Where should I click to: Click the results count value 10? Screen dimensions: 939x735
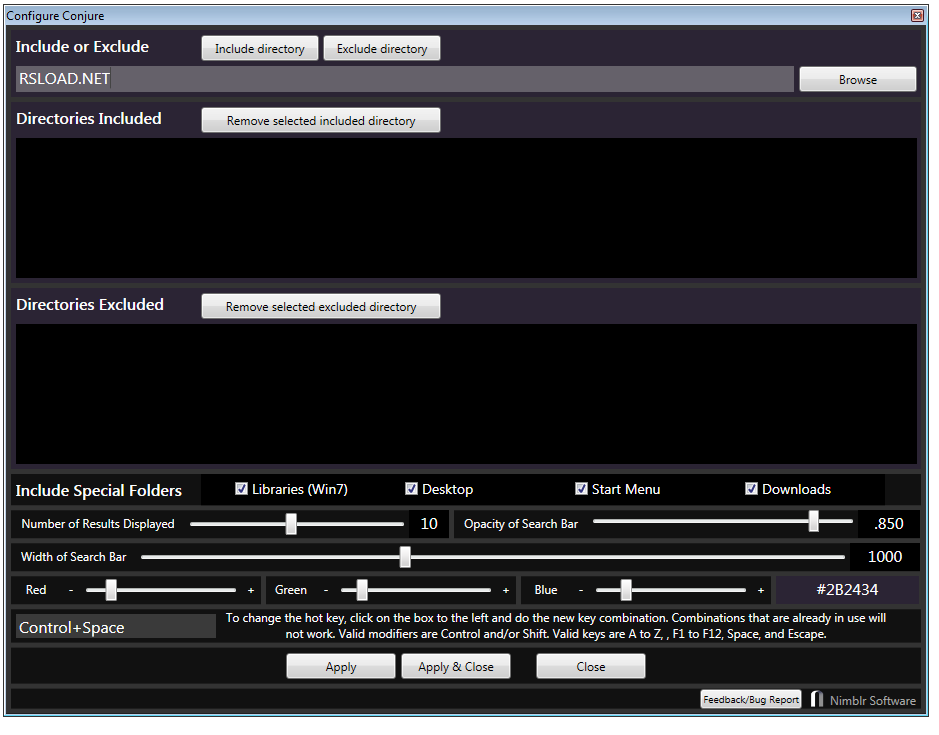point(429,524)
